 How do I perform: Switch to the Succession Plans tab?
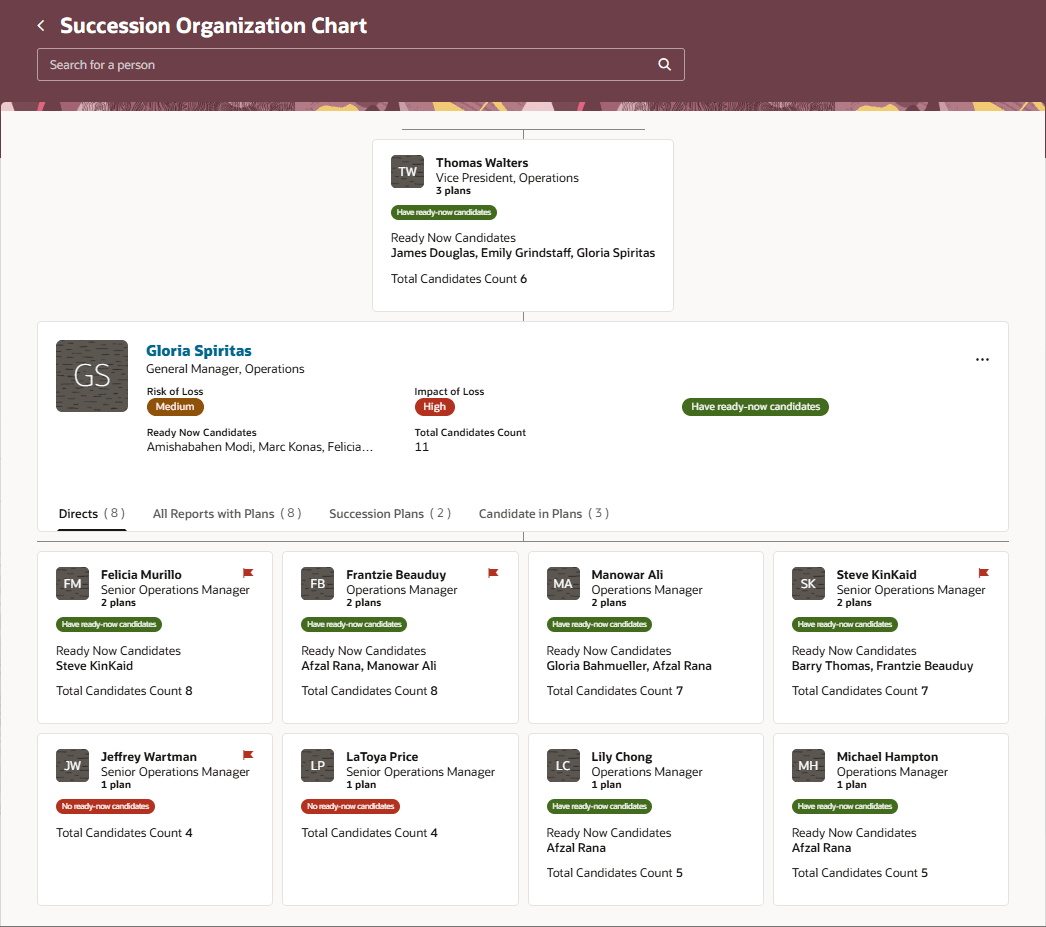pyautogui.click(x=389, y=513)
